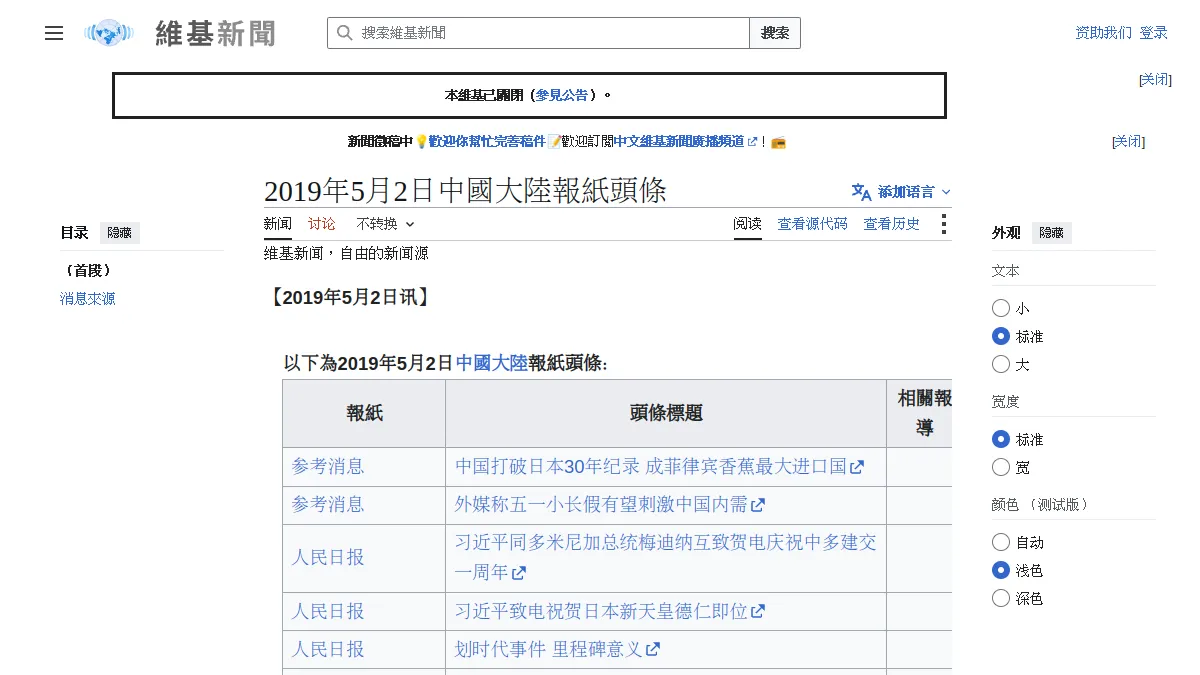Open 参考消息 link in the 外媒称 row
Screen dimensions: 1200x675
click(x=328, y=504)
